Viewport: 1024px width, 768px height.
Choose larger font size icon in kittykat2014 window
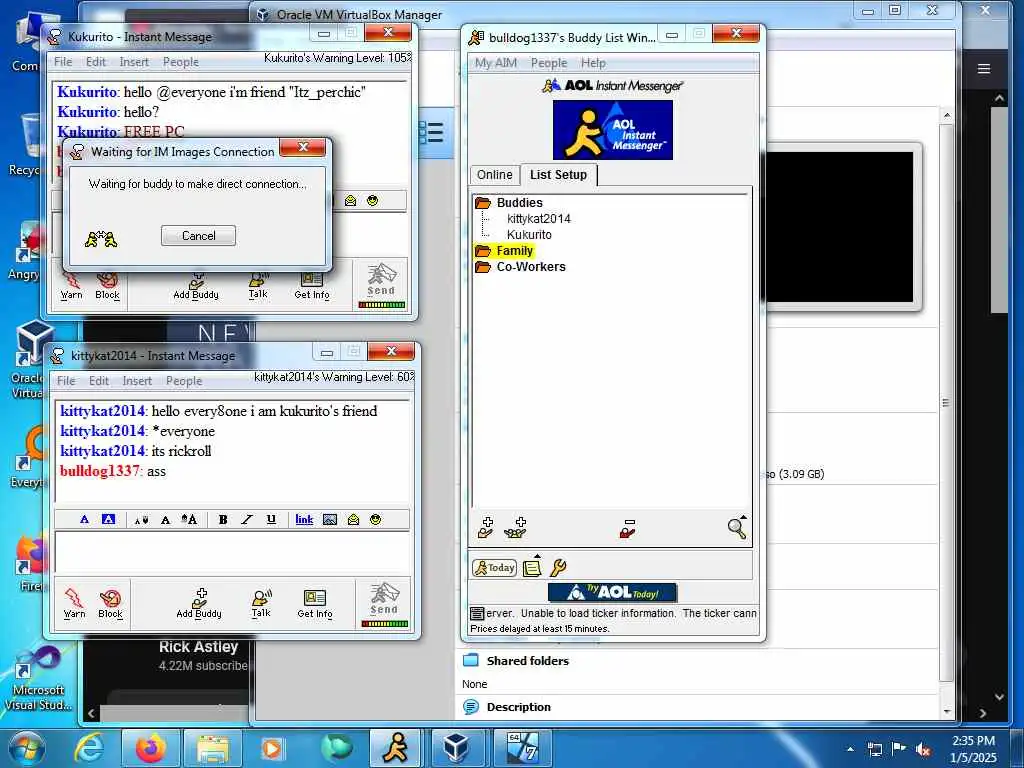(x=189, y=519)
